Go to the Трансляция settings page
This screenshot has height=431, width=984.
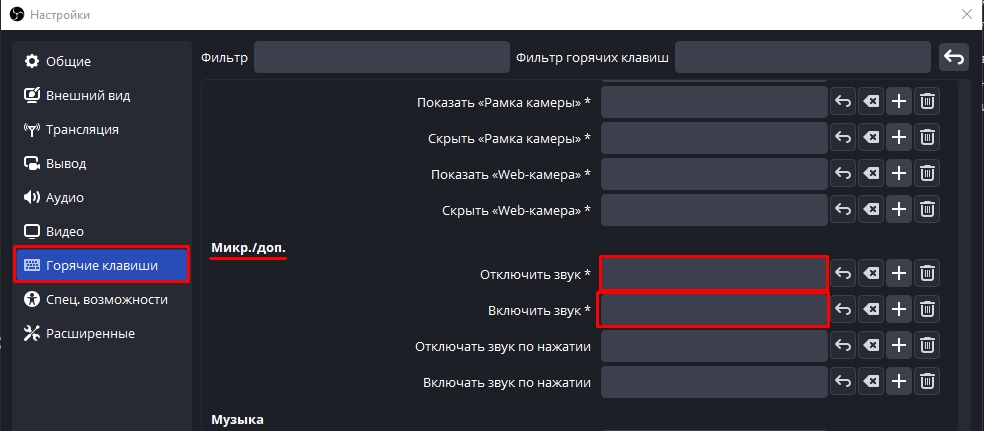(x=102, y=129)
